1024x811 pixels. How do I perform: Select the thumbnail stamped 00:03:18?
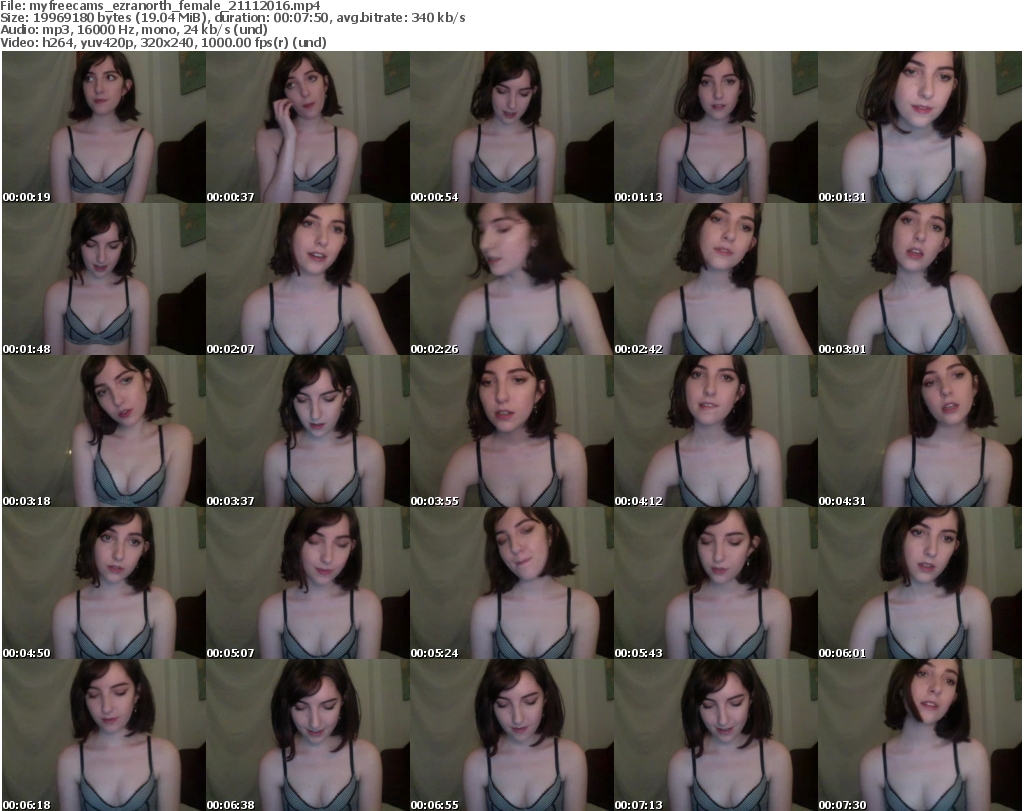[x=104, y=432]
